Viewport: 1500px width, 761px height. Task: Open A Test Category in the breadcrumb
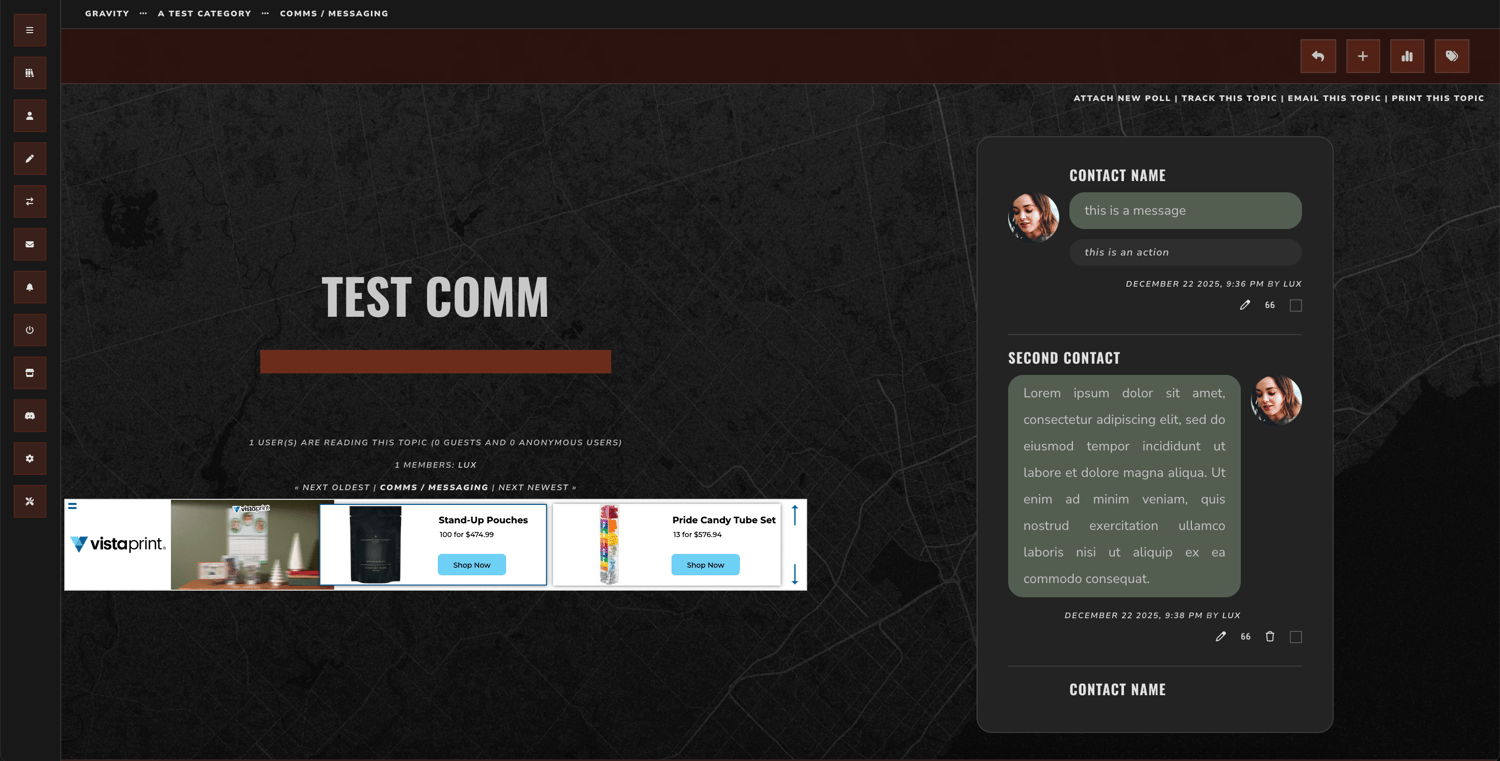204,14
